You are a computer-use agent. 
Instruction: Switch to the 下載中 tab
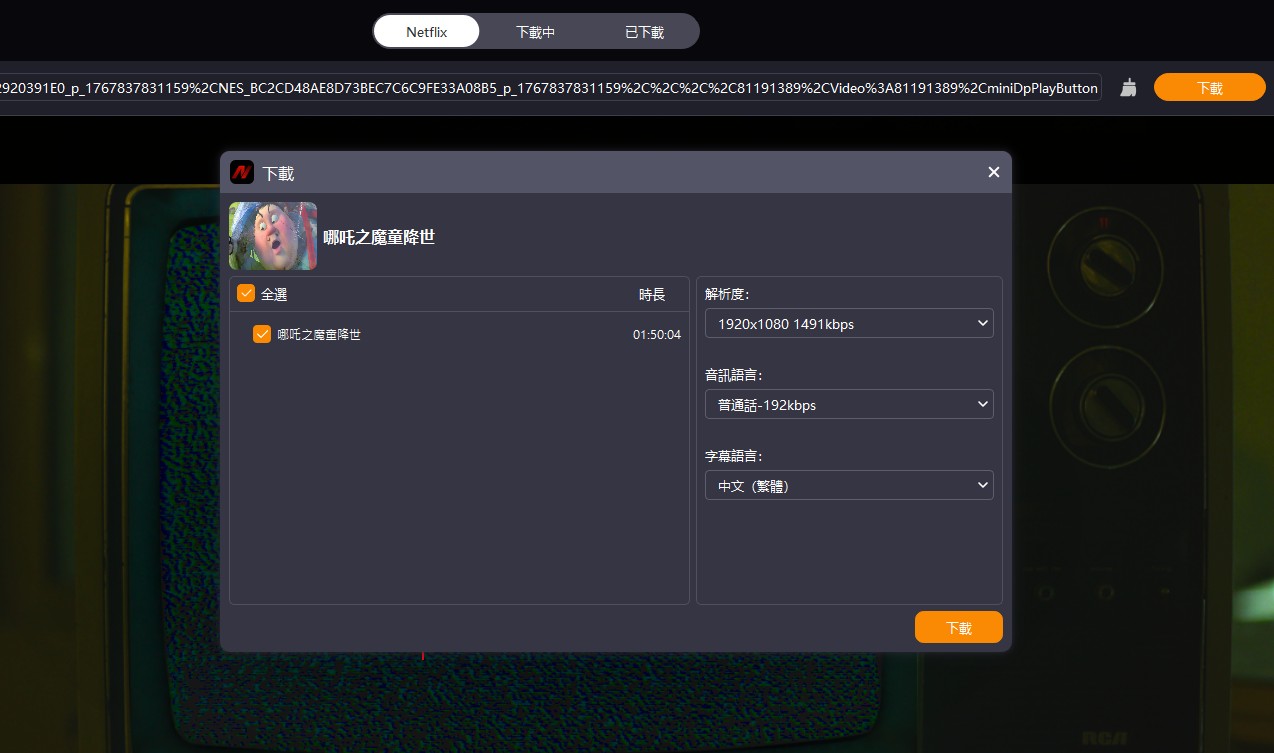point(536,32)
